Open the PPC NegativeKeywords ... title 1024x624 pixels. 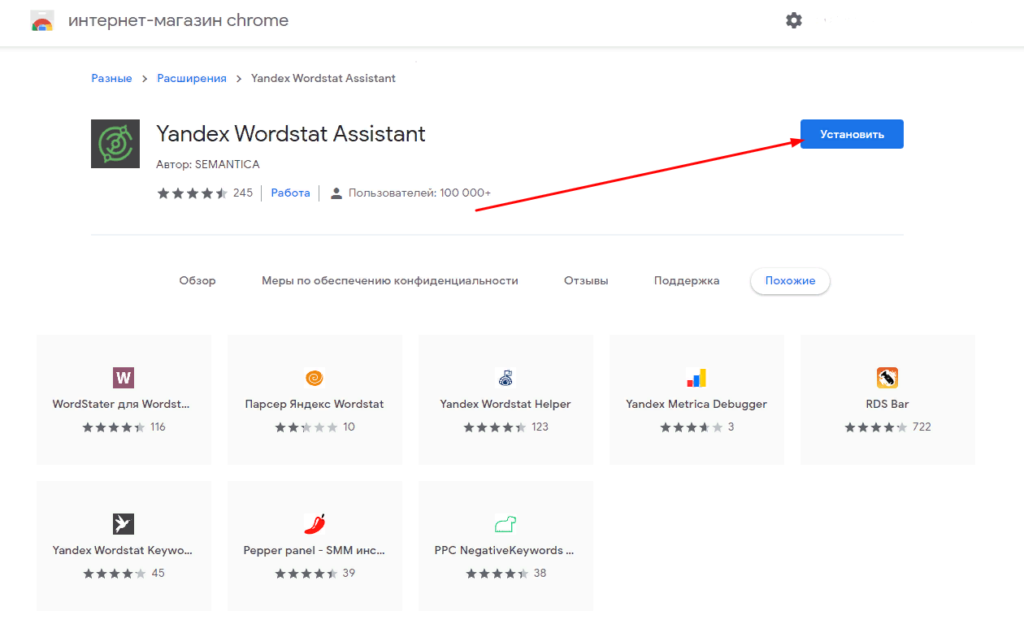pos(504,550)
